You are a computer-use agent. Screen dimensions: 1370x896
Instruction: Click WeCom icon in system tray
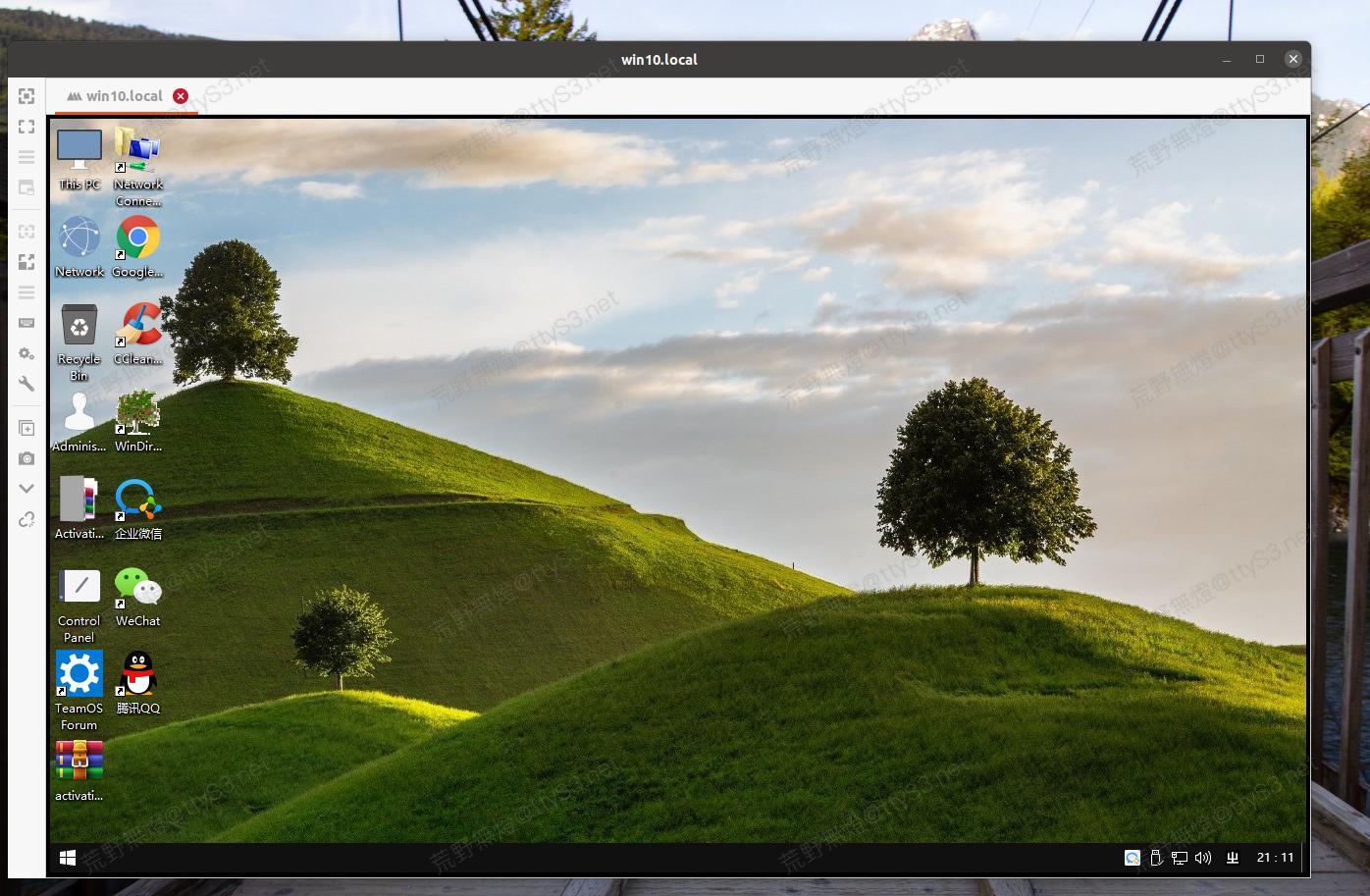click(x=1132, y=858)
